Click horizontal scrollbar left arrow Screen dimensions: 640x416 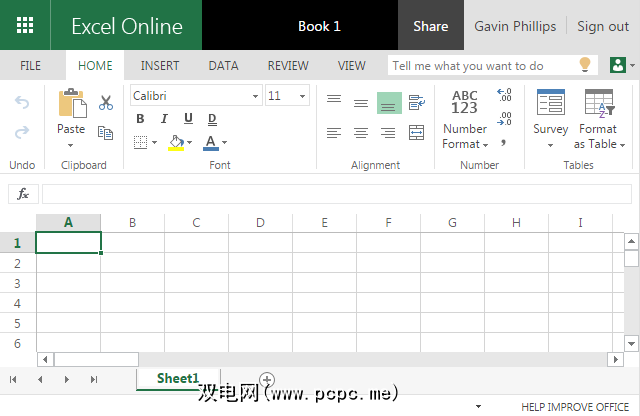coord(45,360)
